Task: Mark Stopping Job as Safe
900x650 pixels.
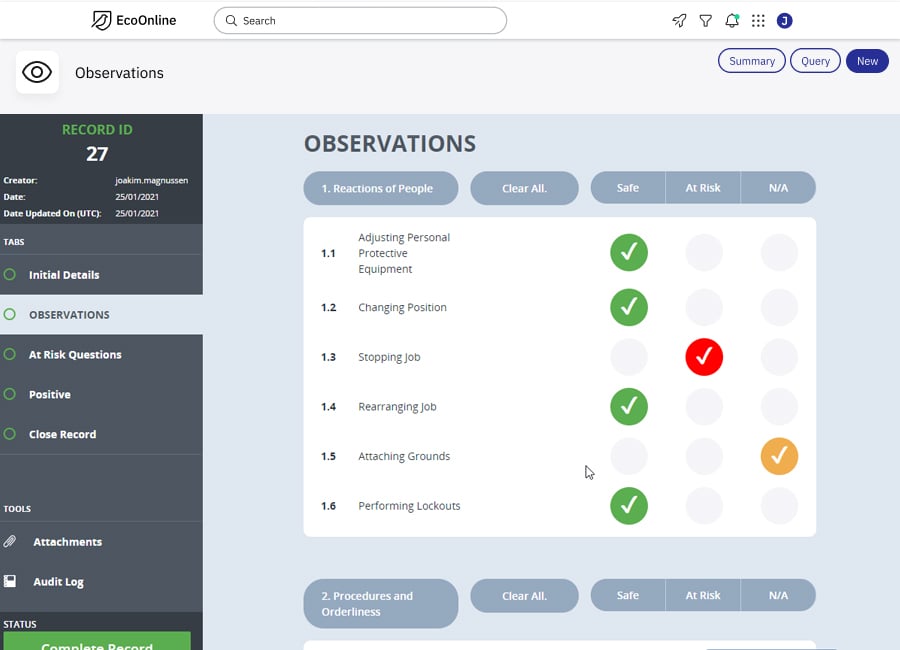Action: click(x=629, y=357)
